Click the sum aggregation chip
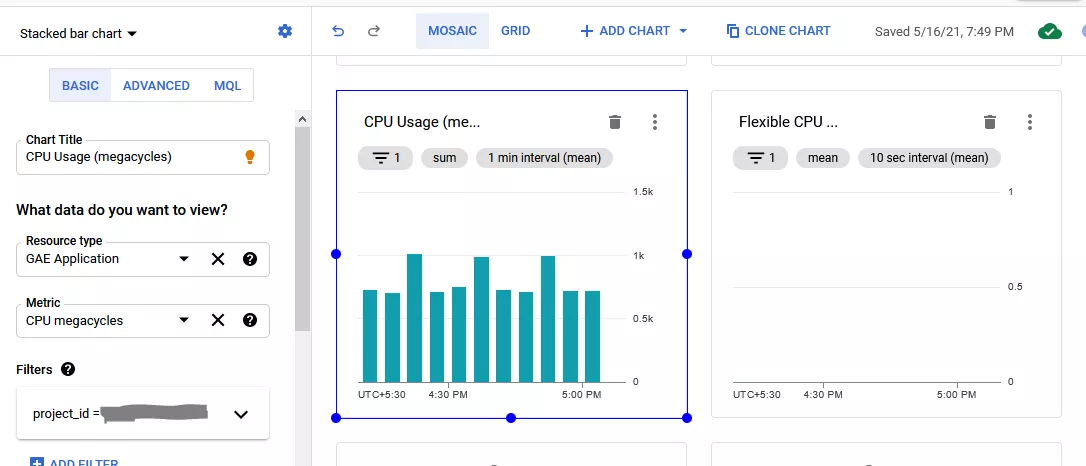Viewport: 1086px width, 466px height. 445,158
